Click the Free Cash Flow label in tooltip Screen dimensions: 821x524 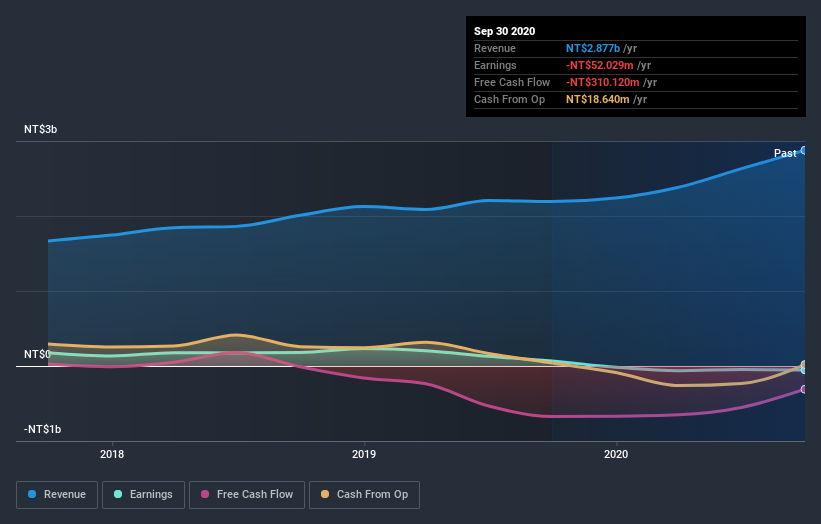pyautogui.click(x=512, y=82)
